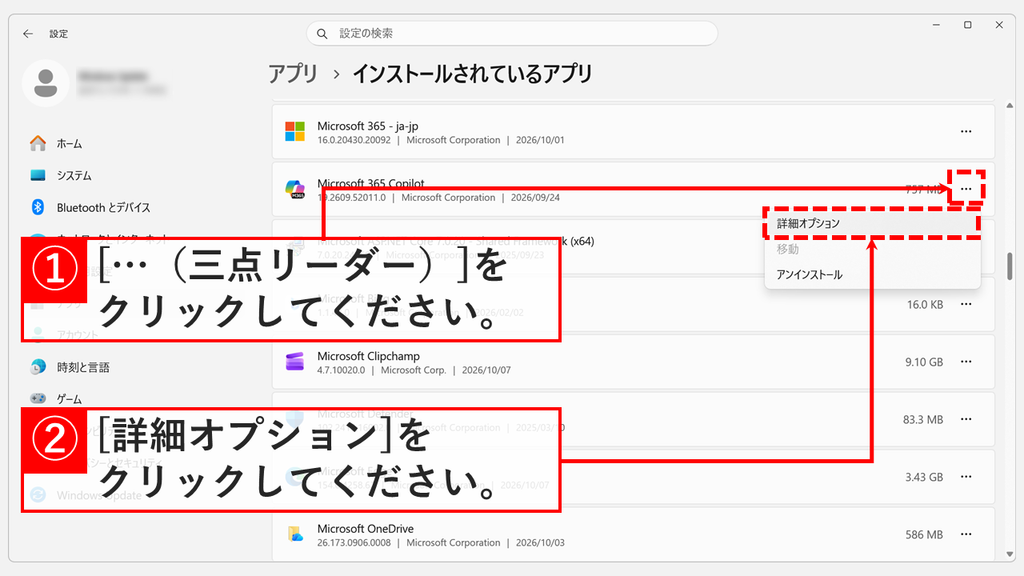Click the Microsoft 365 - ja-jp app icon
This screenshot has width=1024, height=576.
(295, 131)
